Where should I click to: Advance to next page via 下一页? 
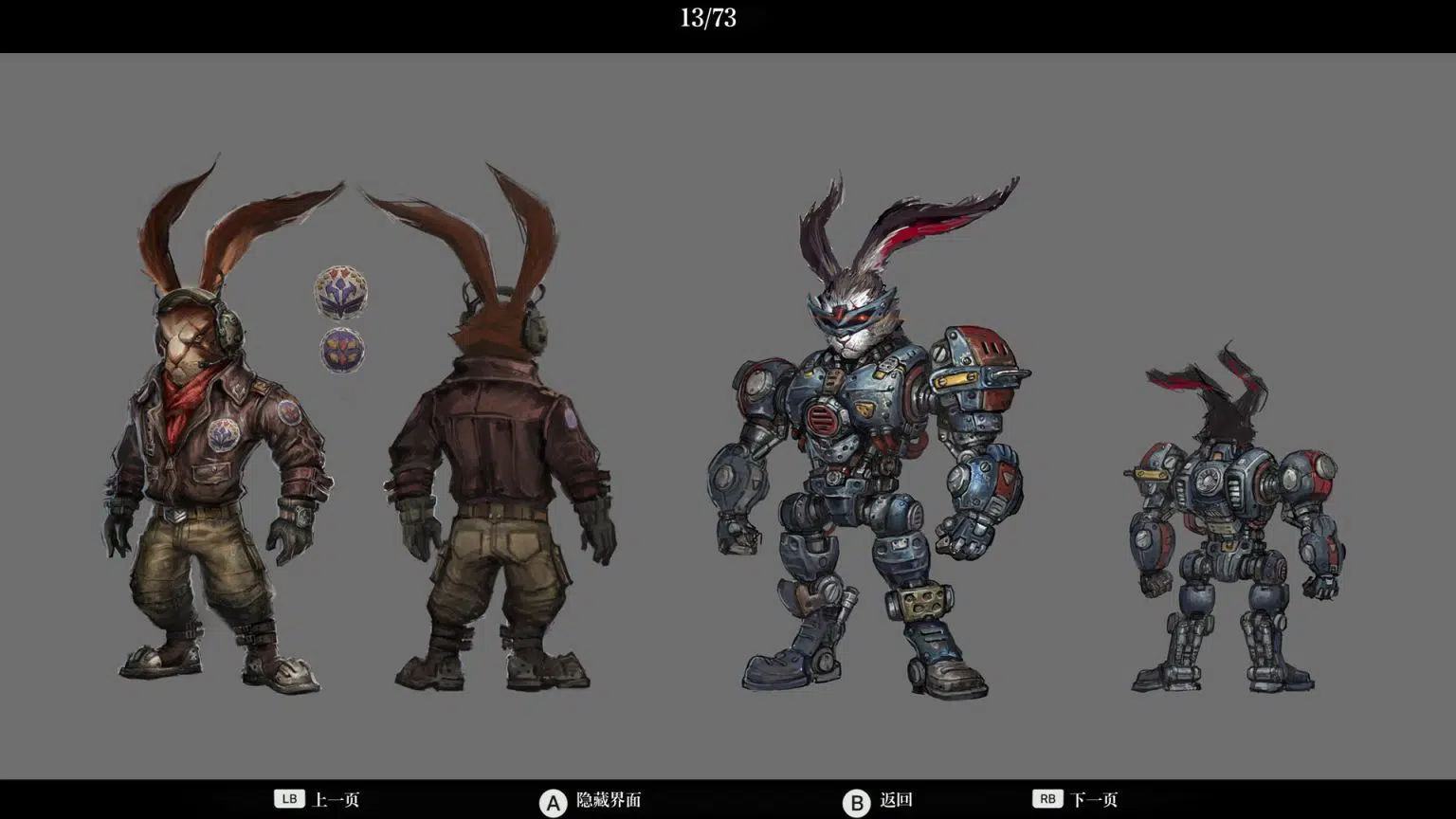point(1094,800)
